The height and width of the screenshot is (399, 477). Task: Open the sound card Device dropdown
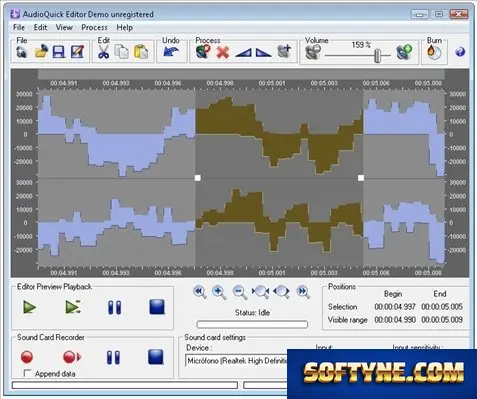tap(236, 361)
